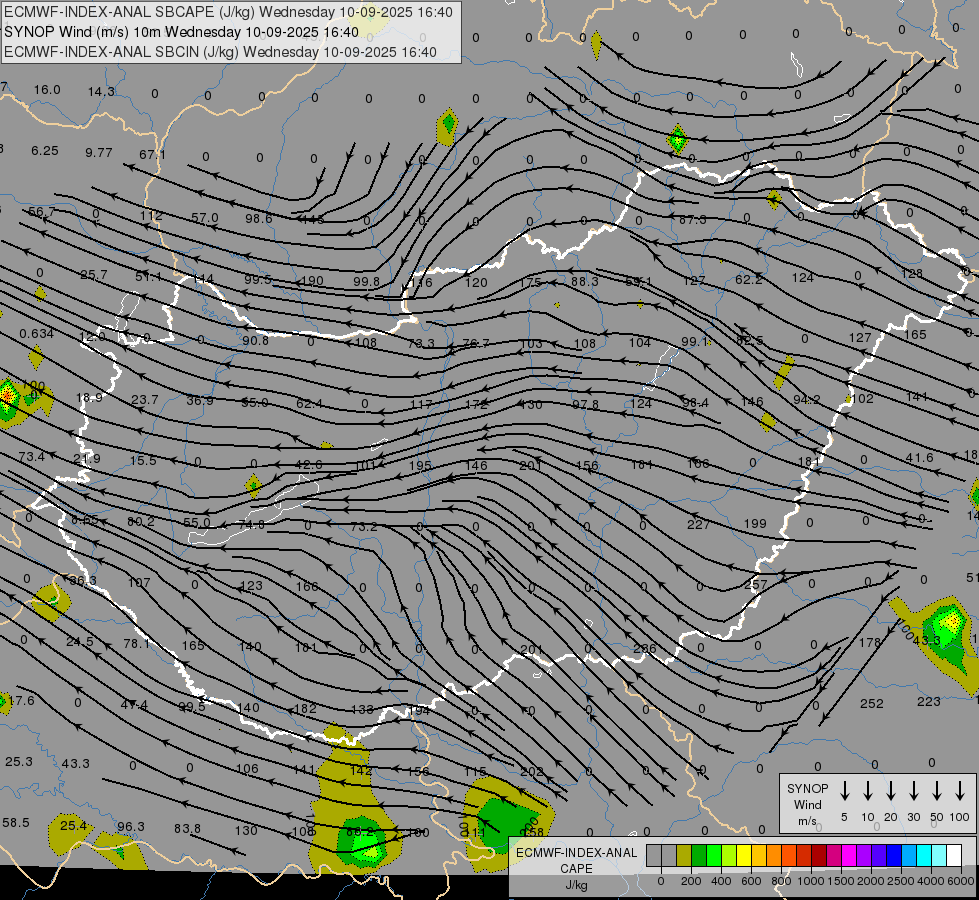Click the 100 m/s wind arrow in legend
This screenshot has width=979, height=900.
tap(960, 791)
